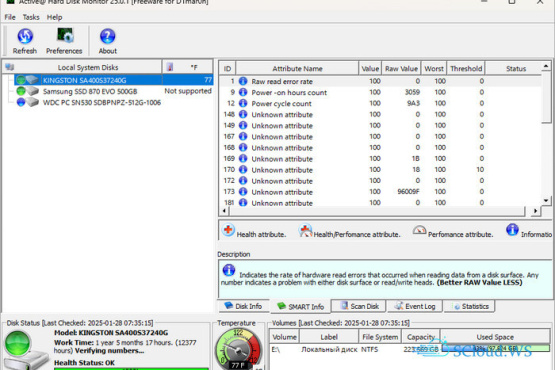The width and height of the screenshot is (555, 370).
Task: Click info icon of attribute 149
Action: click(243, 125)
